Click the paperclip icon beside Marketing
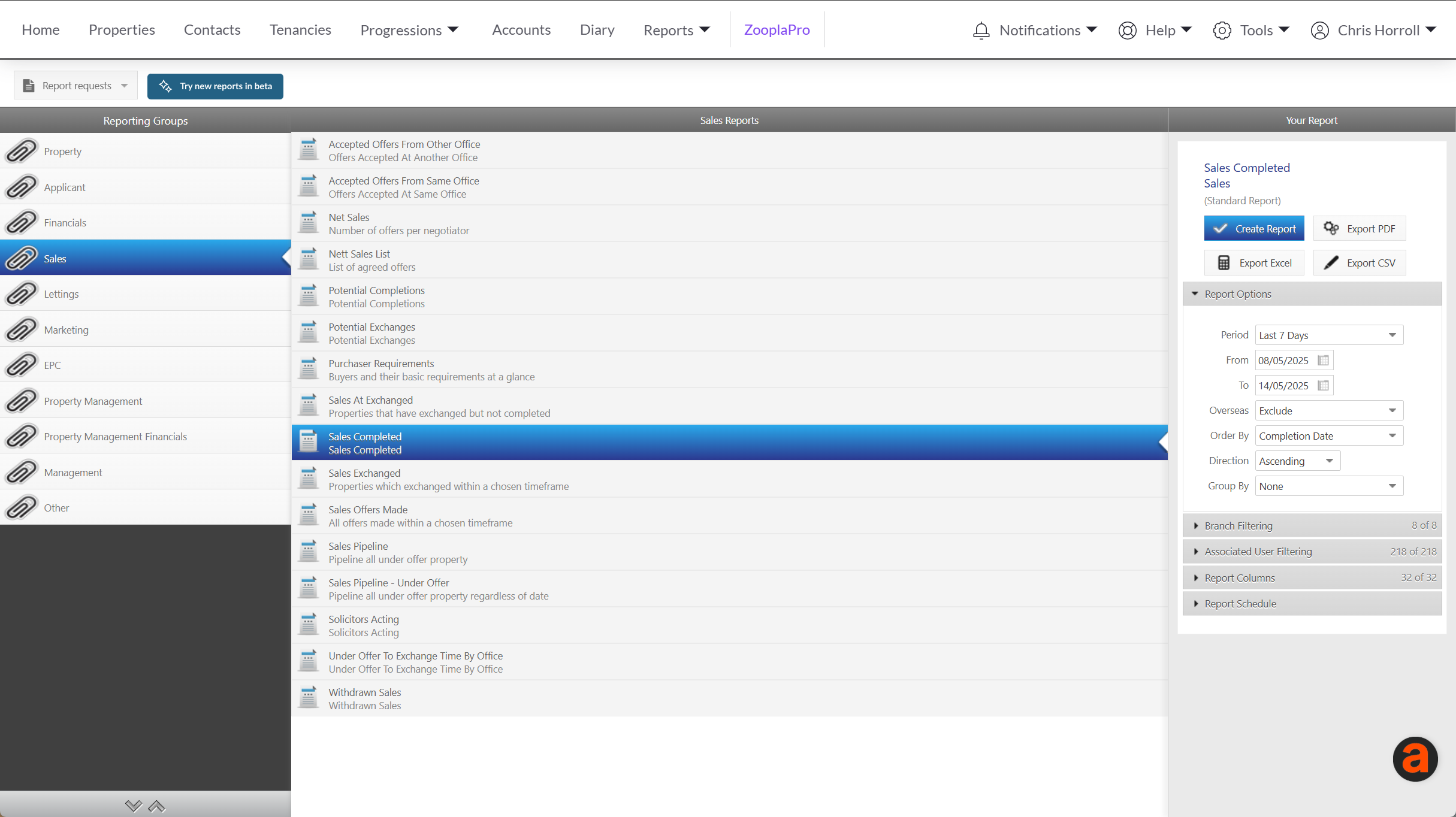 tap(21, 329)
